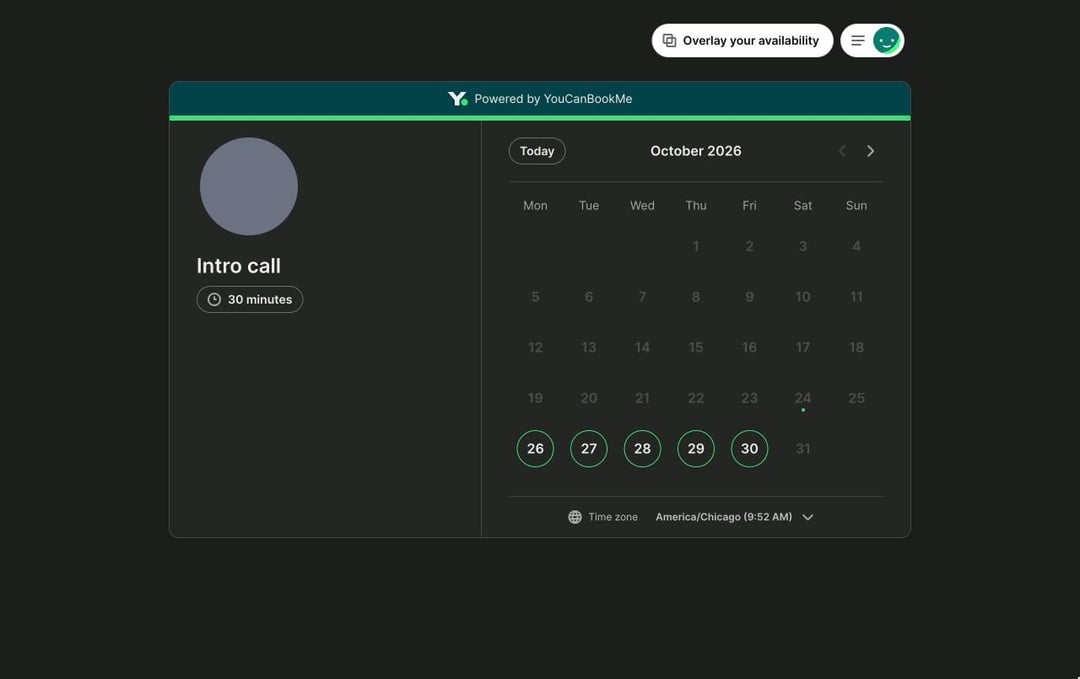Click the Tue column header

click(589, 206)
